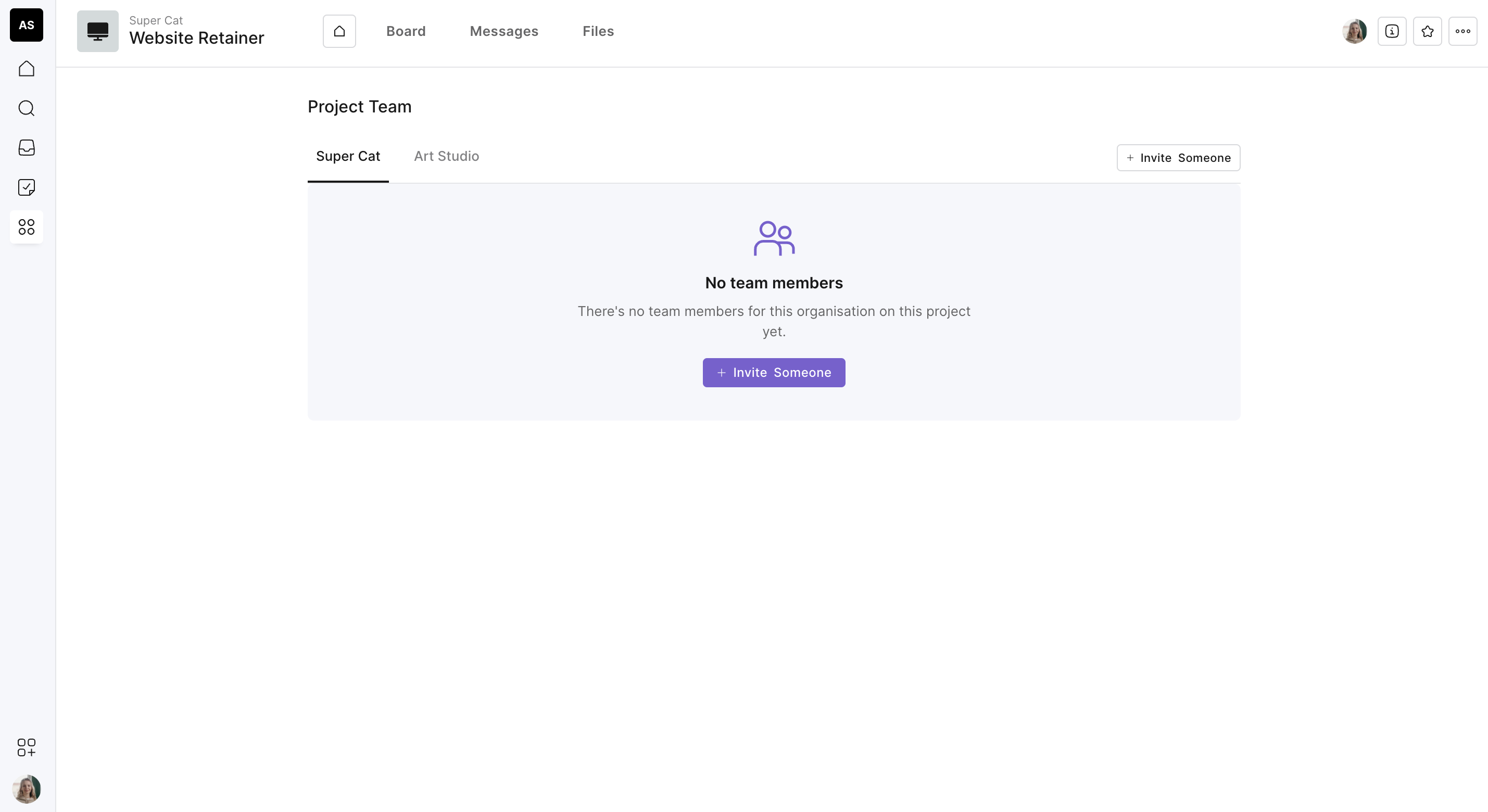Click the purple Invite Someone button
Viewport: 1488px width, 812px height.
pyautogui.click(x=774, y=373)
